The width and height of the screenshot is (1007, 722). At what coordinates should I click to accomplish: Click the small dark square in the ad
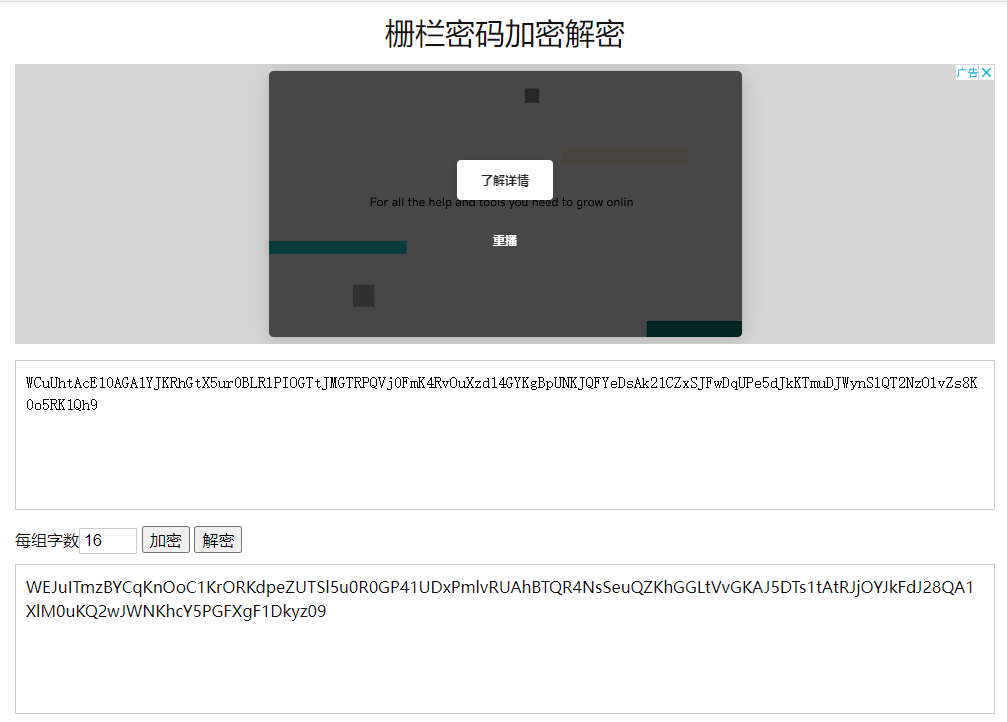point(363,295)
